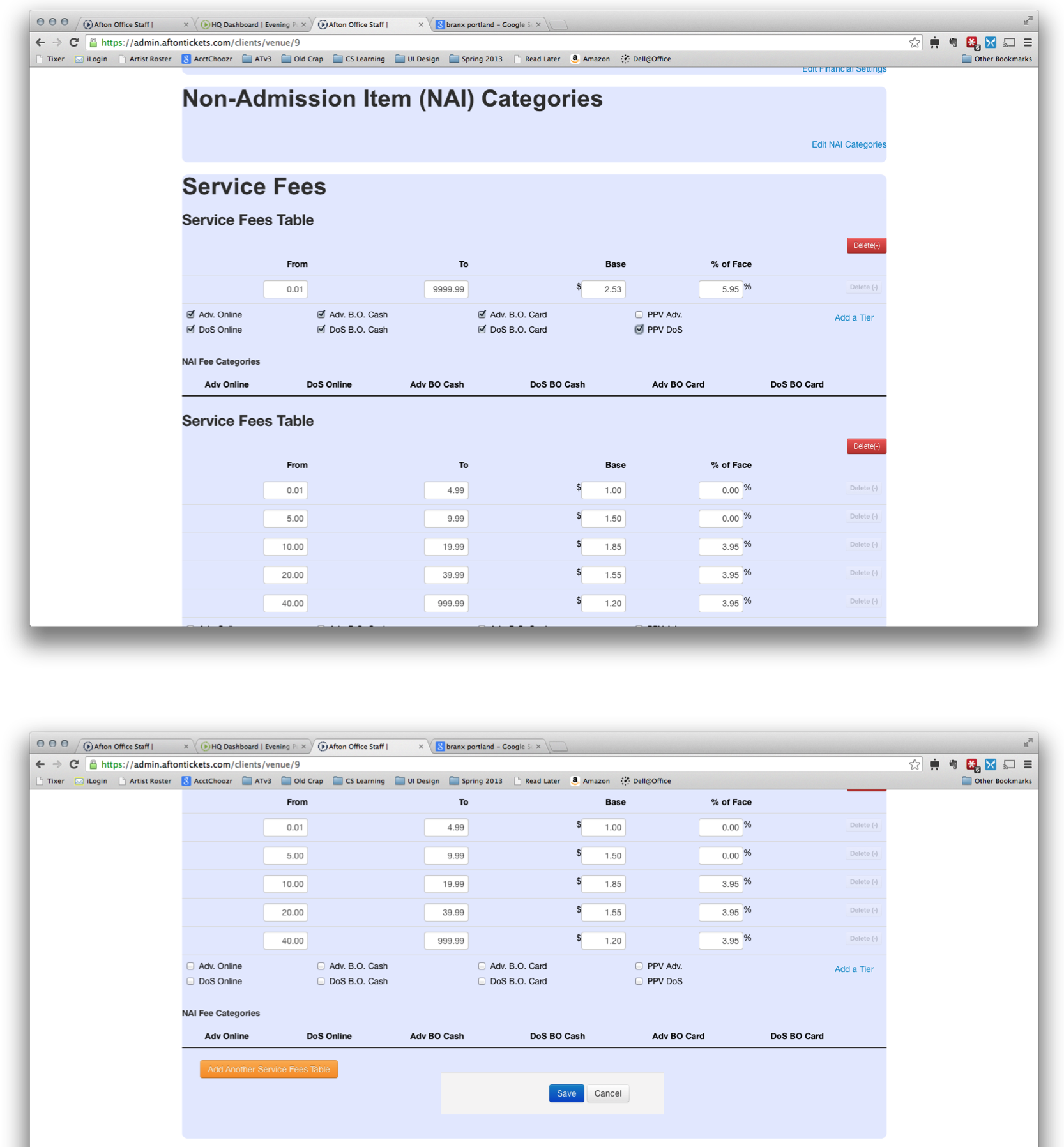
Task: Open the Dell@Office bookmark in the top window
Action: (x=646, y=59)
